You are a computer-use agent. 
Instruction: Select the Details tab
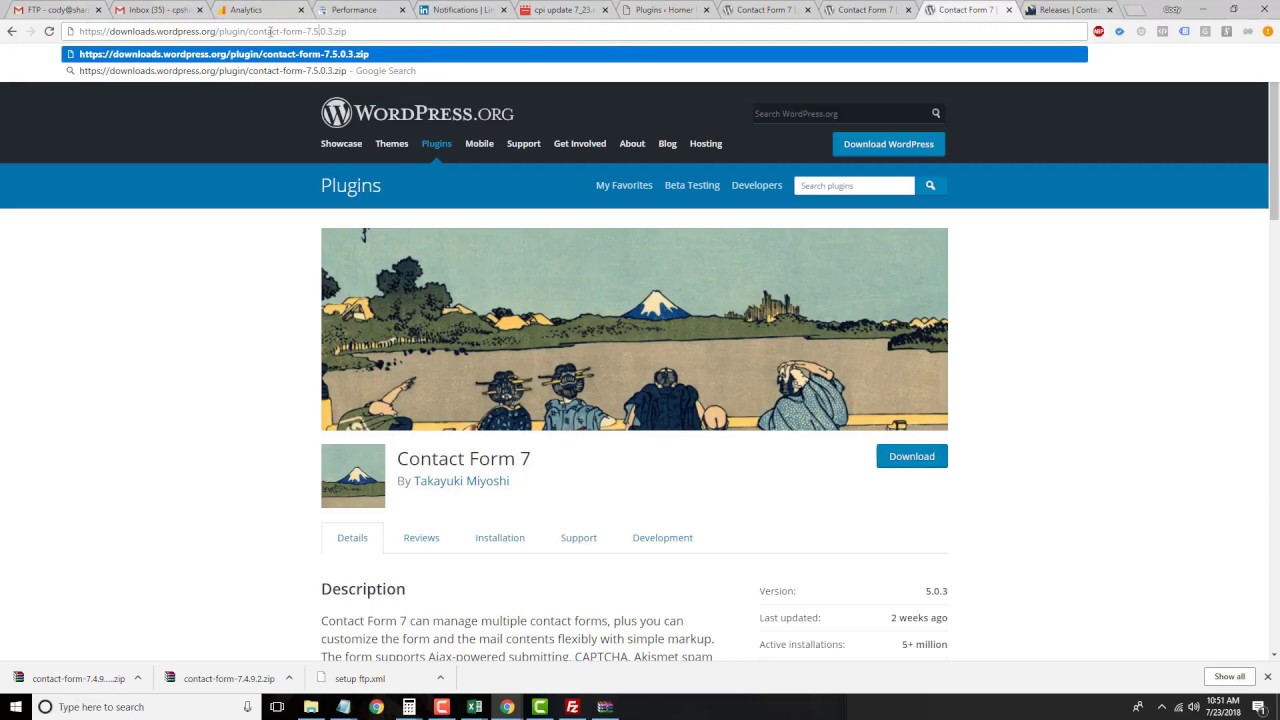click(352, 538)
